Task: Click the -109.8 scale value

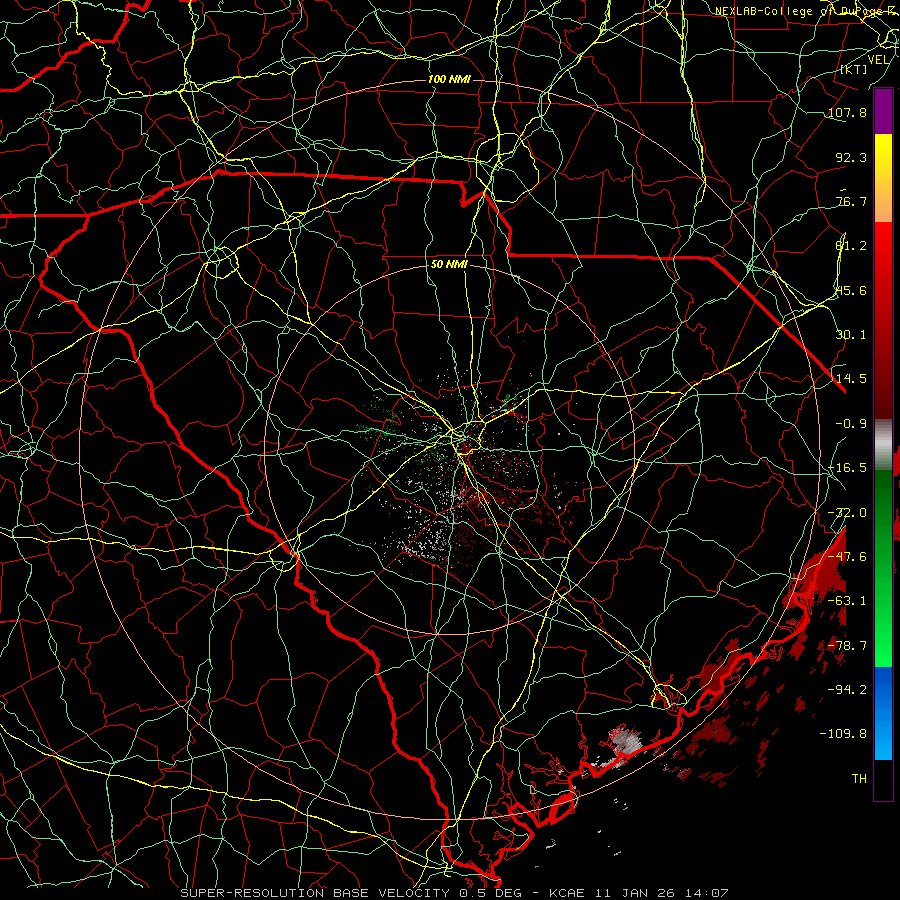Action: point(843,734)
